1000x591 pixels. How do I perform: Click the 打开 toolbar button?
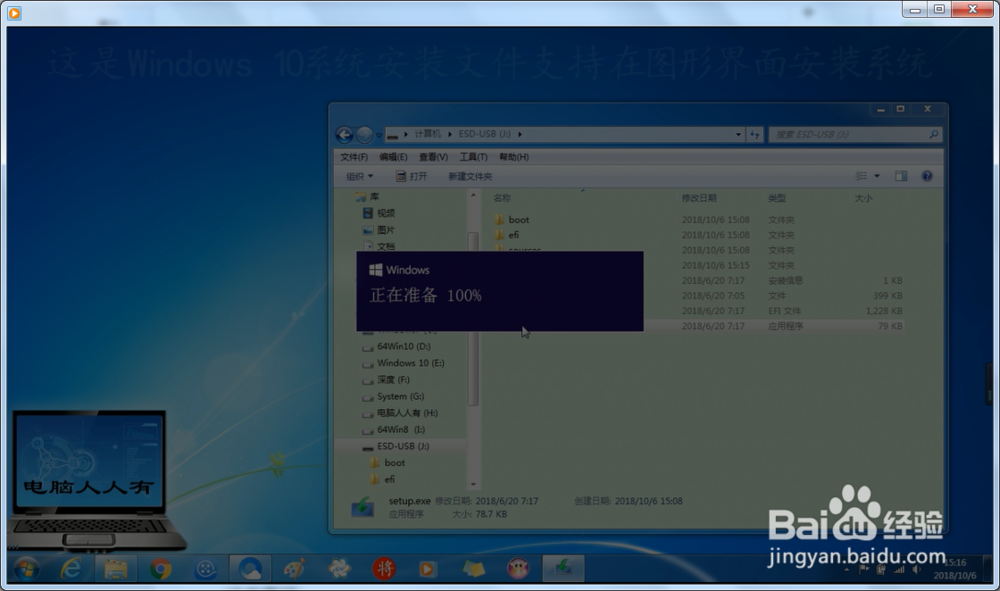(411, 177)
